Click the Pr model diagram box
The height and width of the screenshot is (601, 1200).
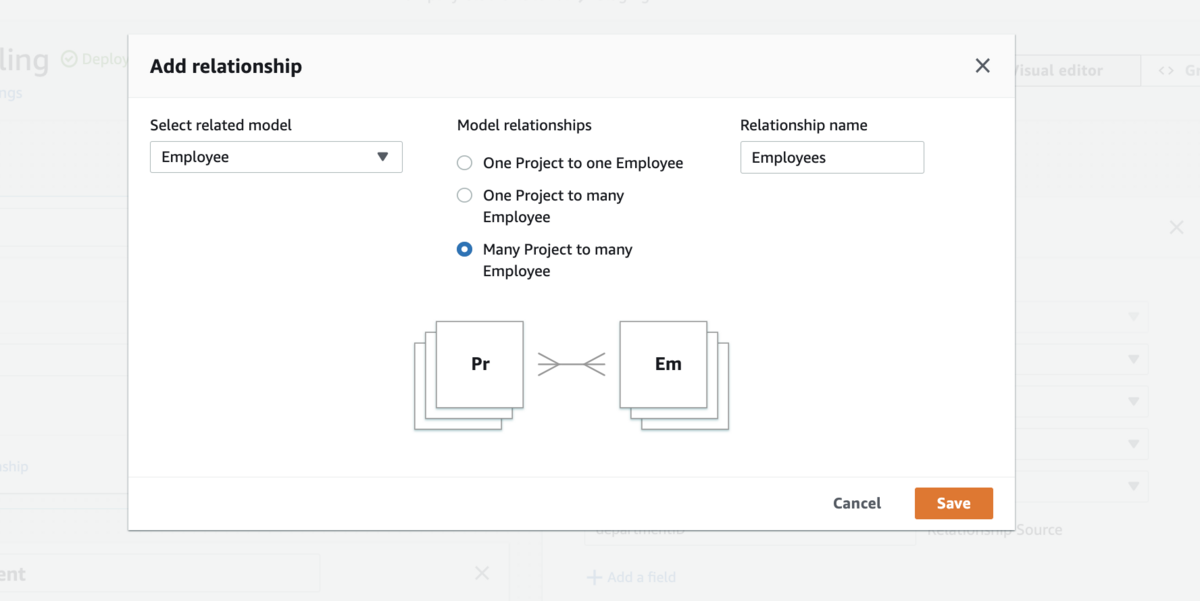[480, 364]
